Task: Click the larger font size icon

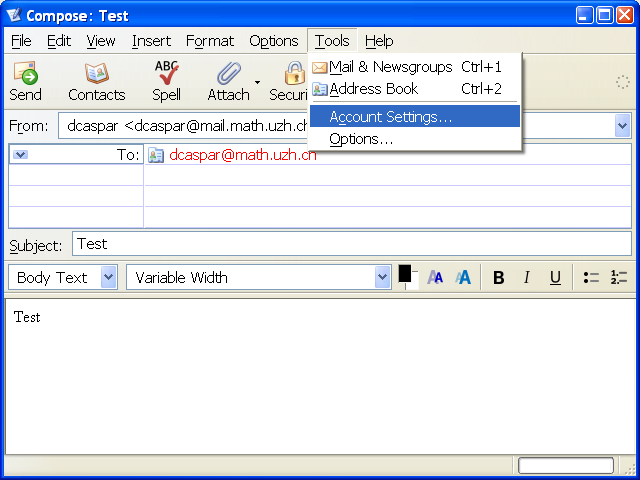Action: [x=463, y=278]
